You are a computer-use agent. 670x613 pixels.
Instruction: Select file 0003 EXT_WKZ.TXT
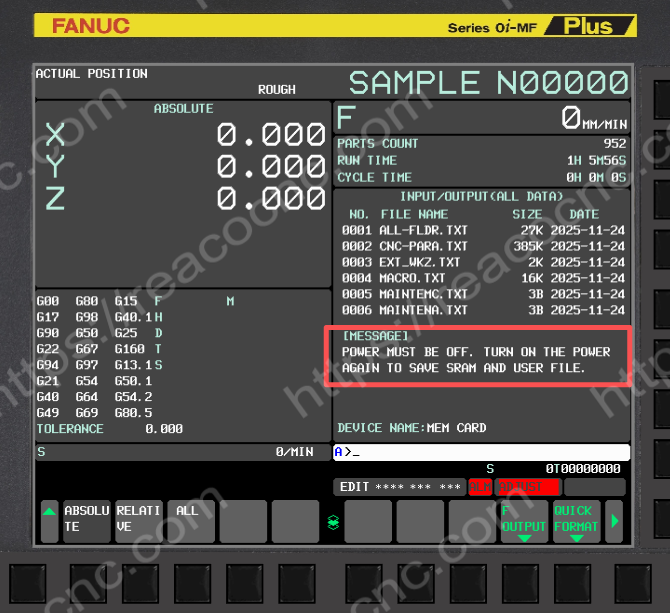click(x=483, y=262)
